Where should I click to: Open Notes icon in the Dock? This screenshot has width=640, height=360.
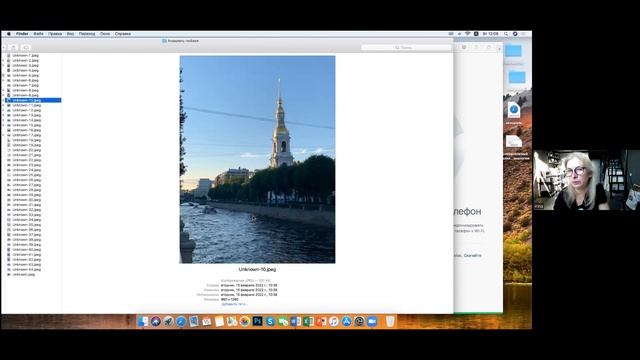[x=219, y=322]
